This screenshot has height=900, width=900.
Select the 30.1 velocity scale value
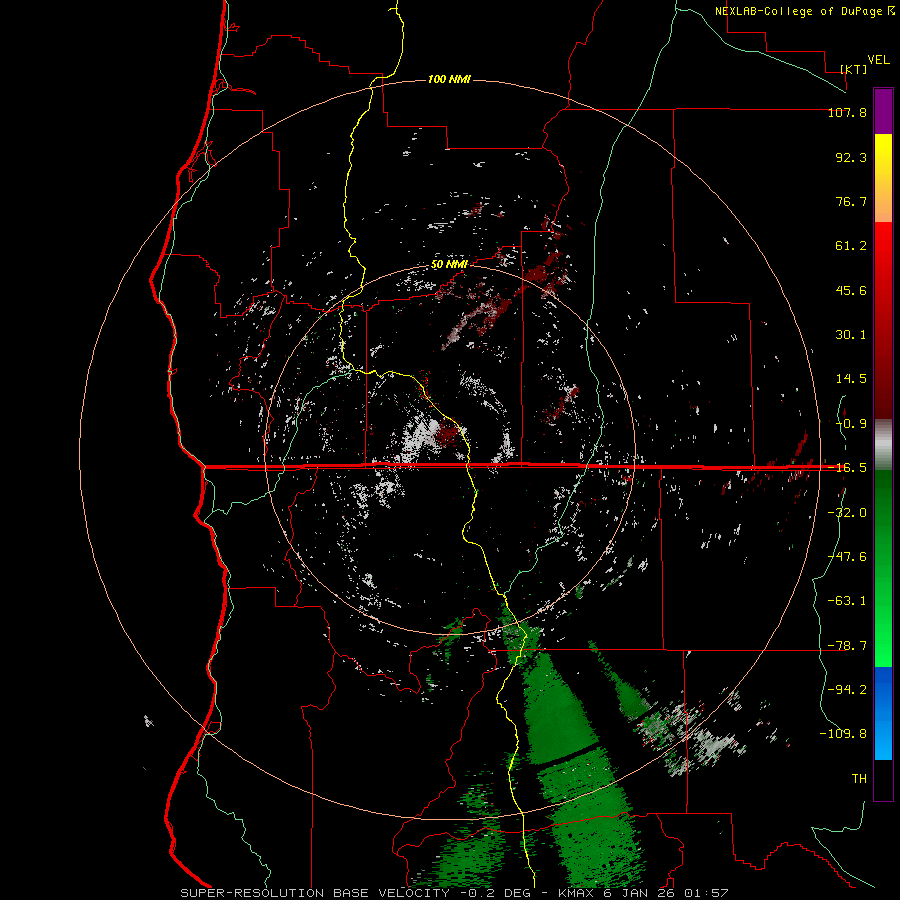click(851, 335)
